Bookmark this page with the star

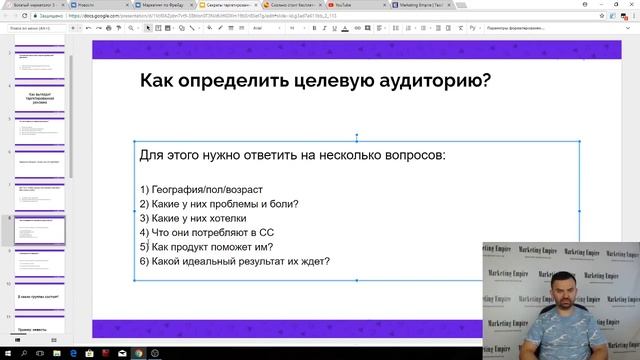(x=602, y=16)
